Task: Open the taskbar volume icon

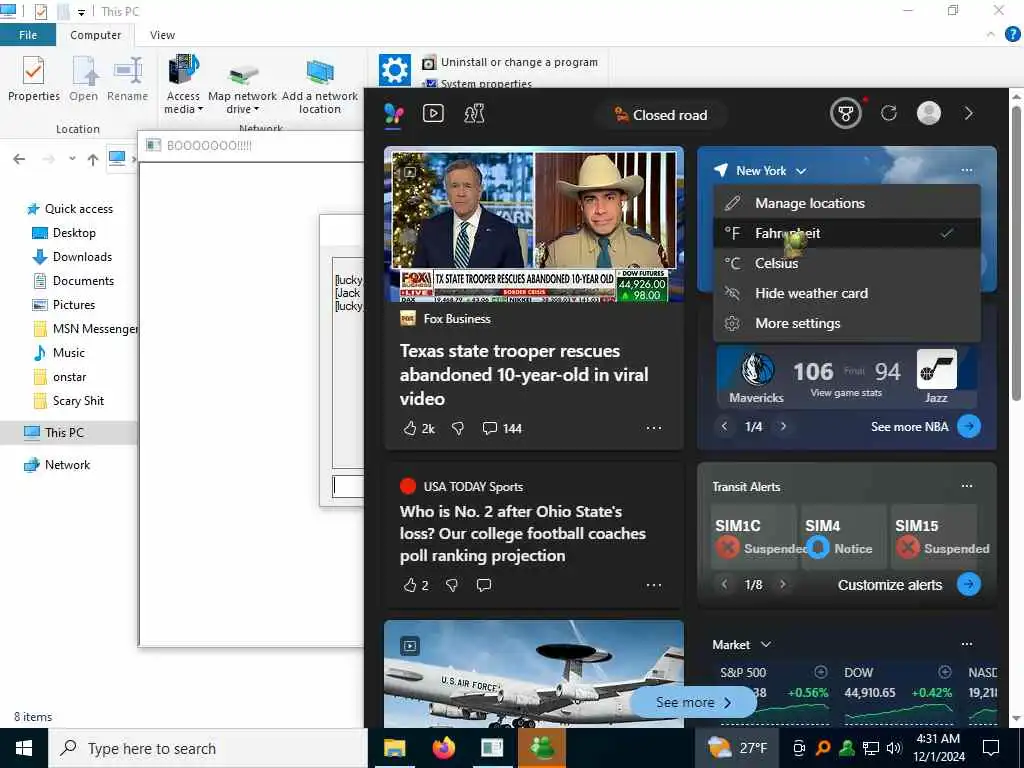Action: [x=894, y=748]
